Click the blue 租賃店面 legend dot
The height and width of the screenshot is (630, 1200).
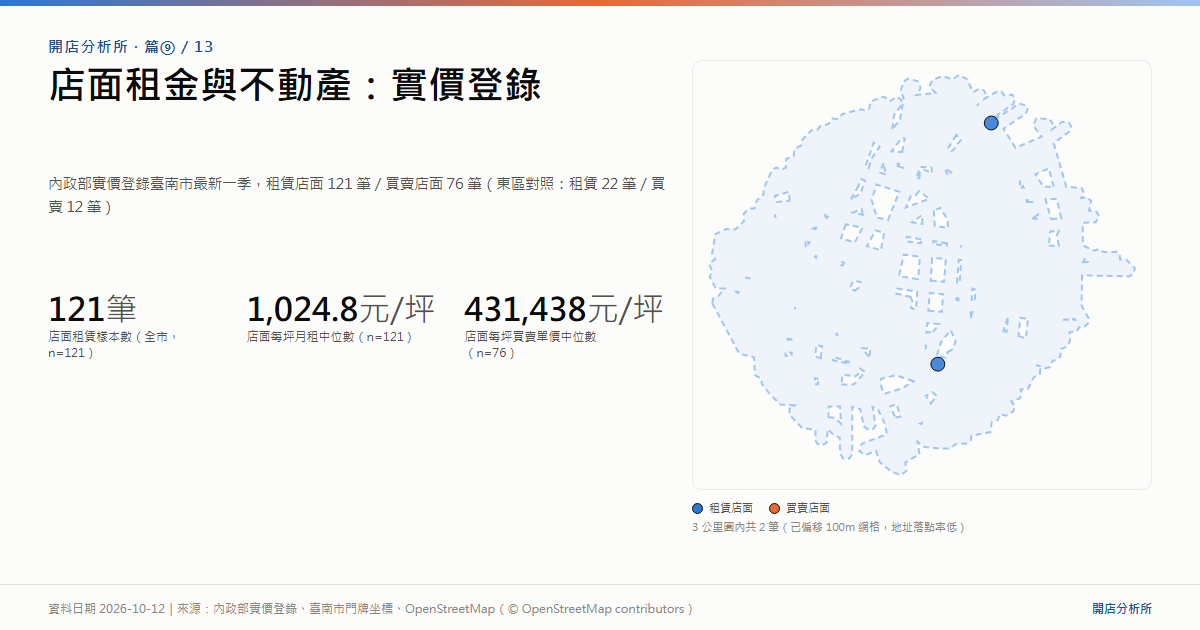point(697,508)
